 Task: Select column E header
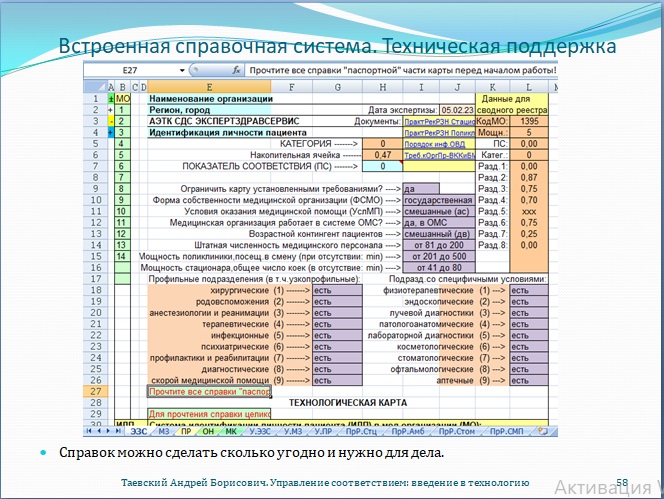pos(209,87)
